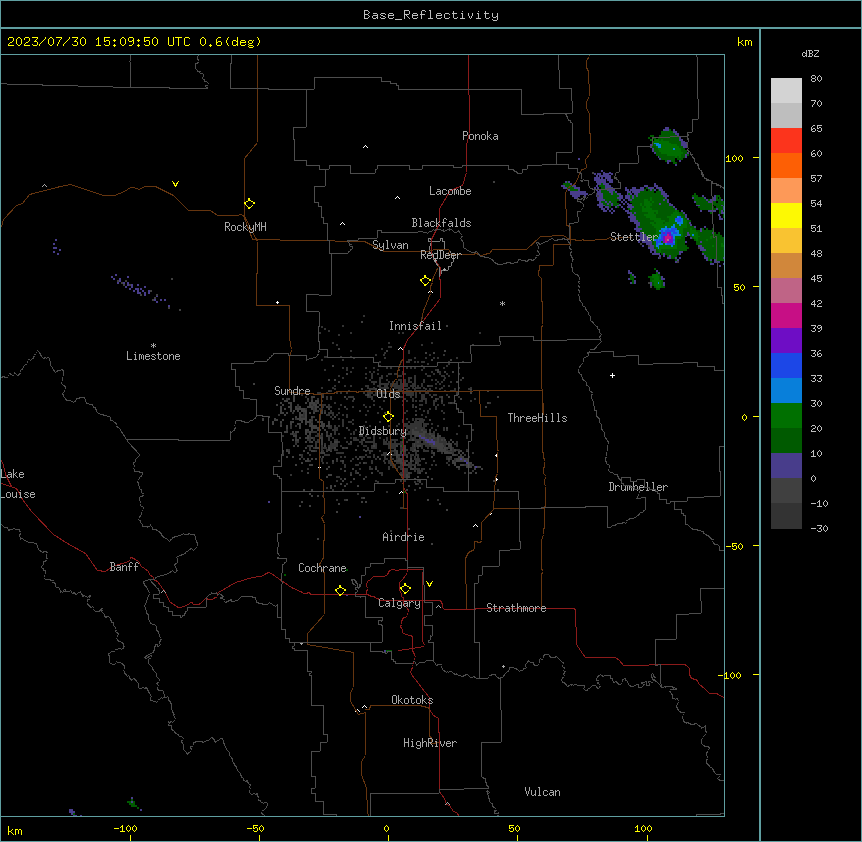Select the yellow diamond marker below Cochrane
The image size is (862, 842).
[x=340, y=590]
